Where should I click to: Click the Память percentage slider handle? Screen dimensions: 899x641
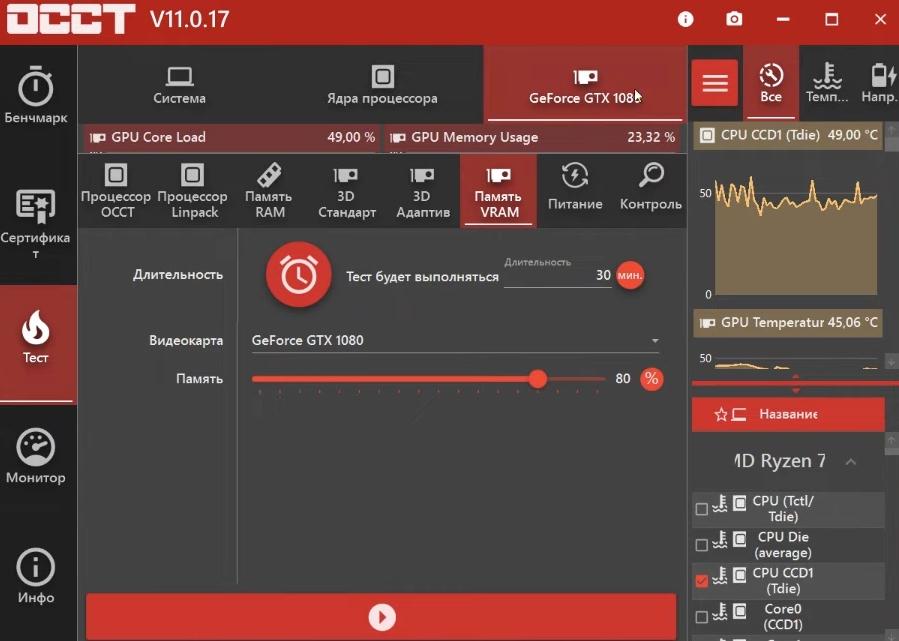[538, 379]
